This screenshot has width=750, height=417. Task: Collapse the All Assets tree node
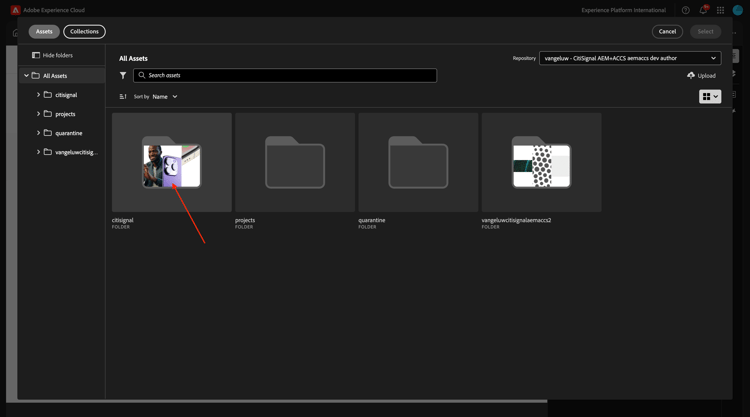(x=26, y=76)
